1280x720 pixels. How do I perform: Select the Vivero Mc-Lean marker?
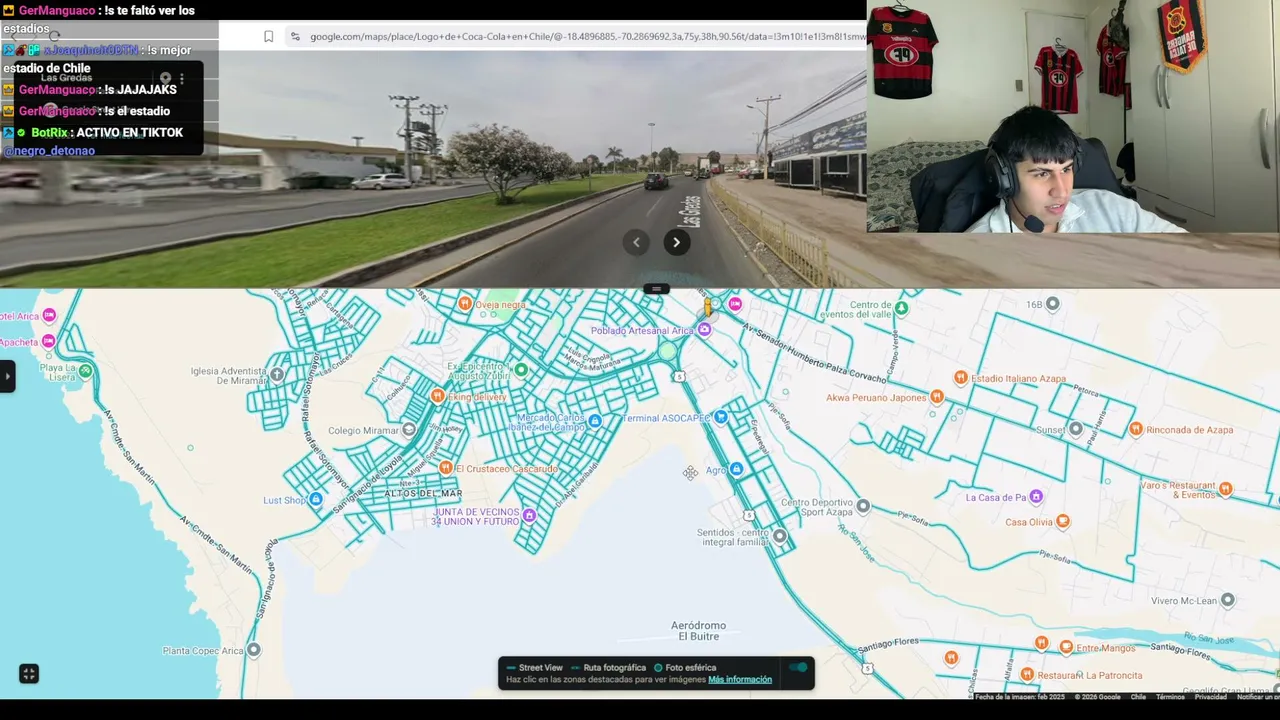coord(1227,600)
